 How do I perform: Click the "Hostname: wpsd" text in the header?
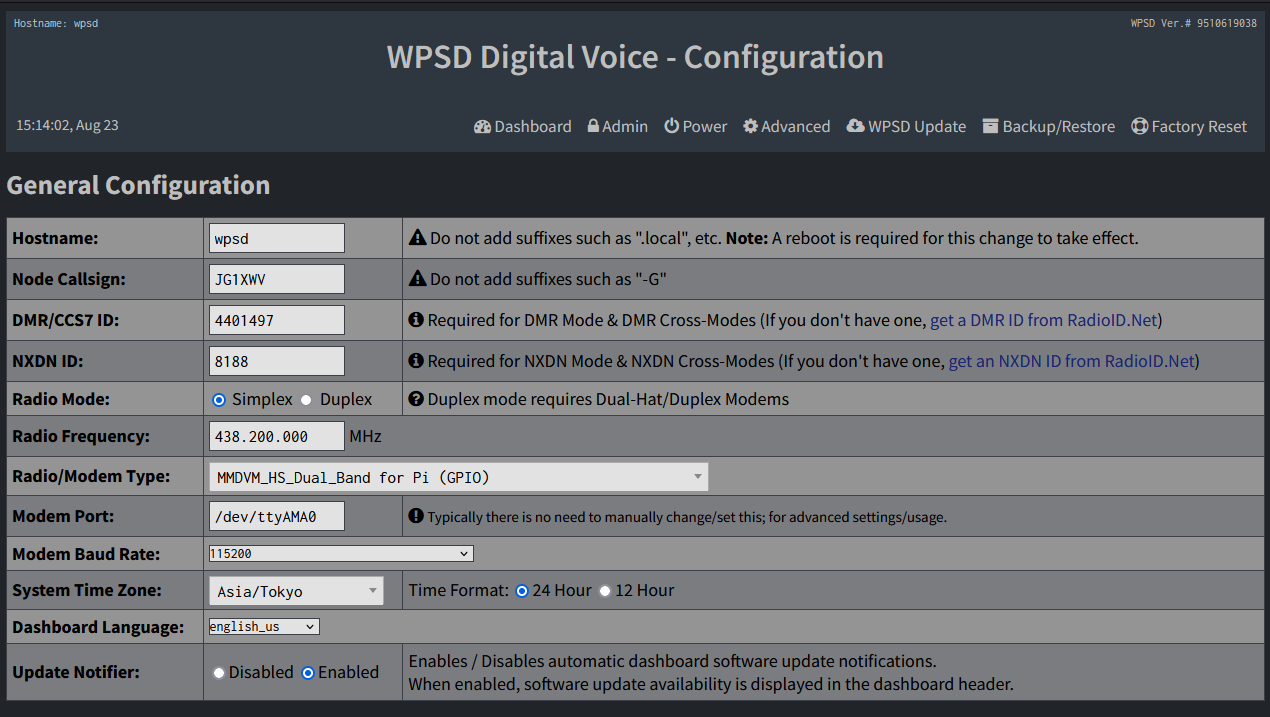[56, 23]
